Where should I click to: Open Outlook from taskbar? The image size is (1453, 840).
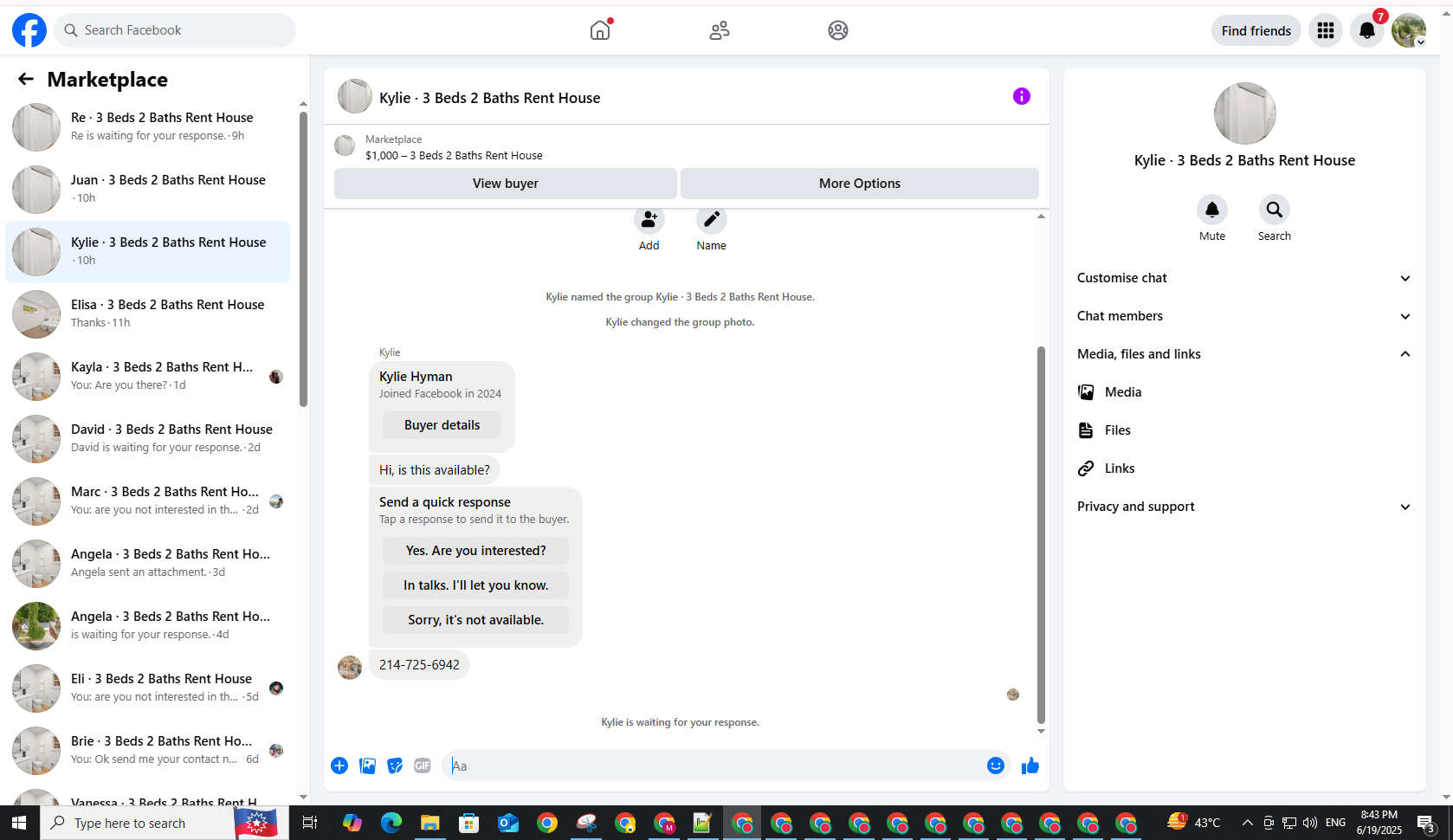508,823
